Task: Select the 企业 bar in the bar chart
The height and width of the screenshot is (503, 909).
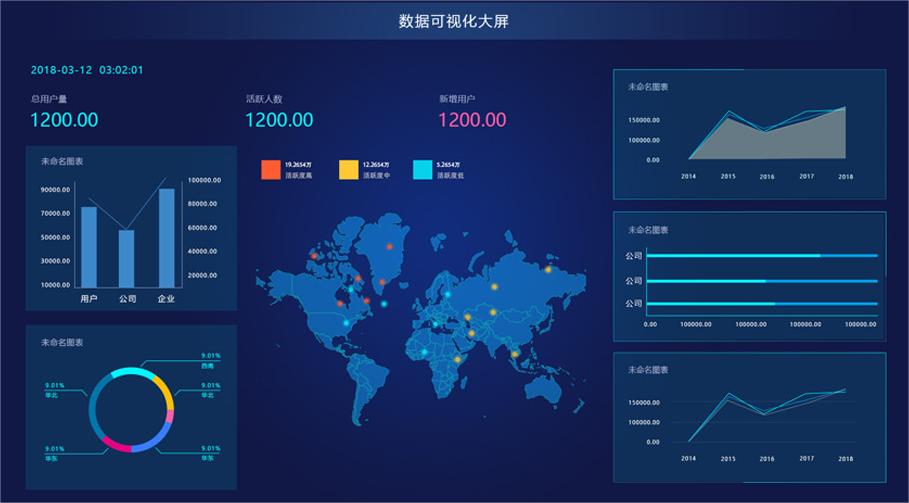Action: 166,237
